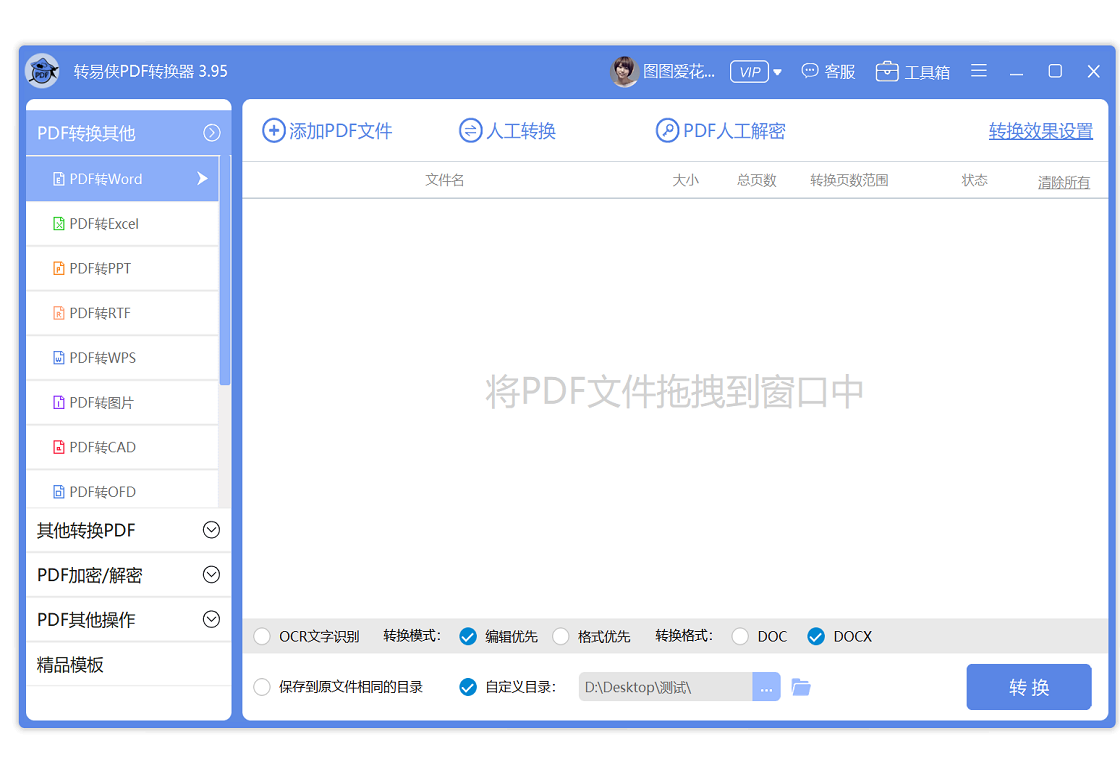Choose DOC output format
Viewport: 1120px width, 760px height.
[740, 636]
